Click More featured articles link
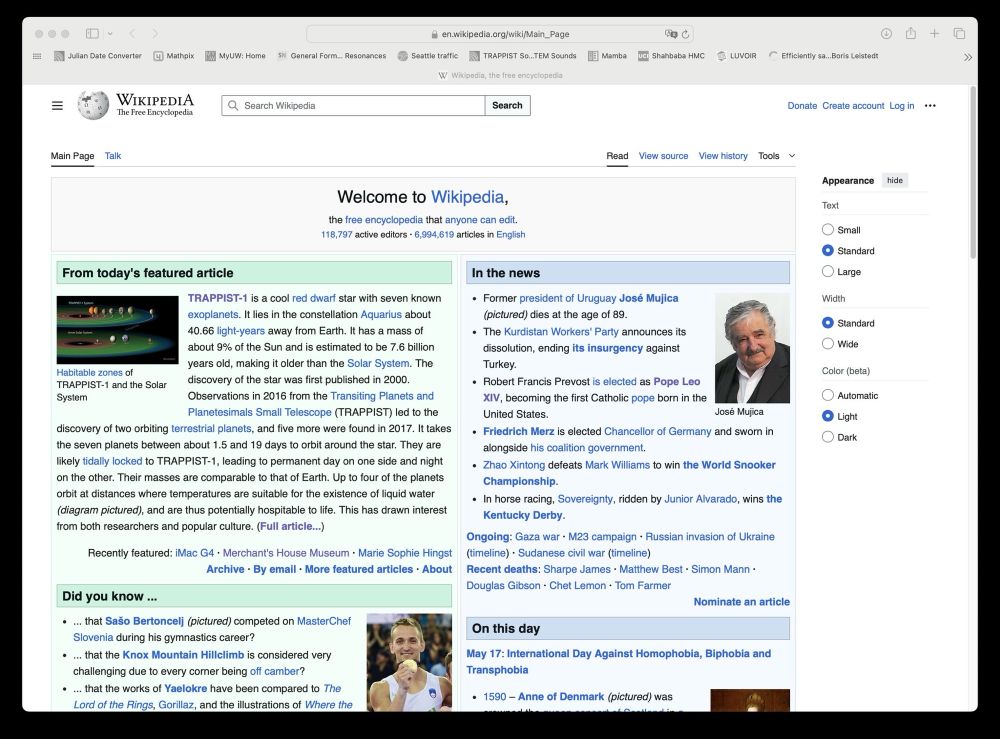 [359, 569]
